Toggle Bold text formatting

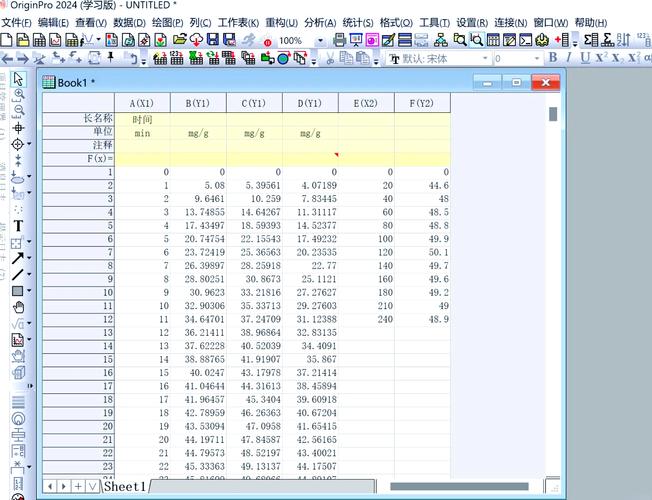551,58
